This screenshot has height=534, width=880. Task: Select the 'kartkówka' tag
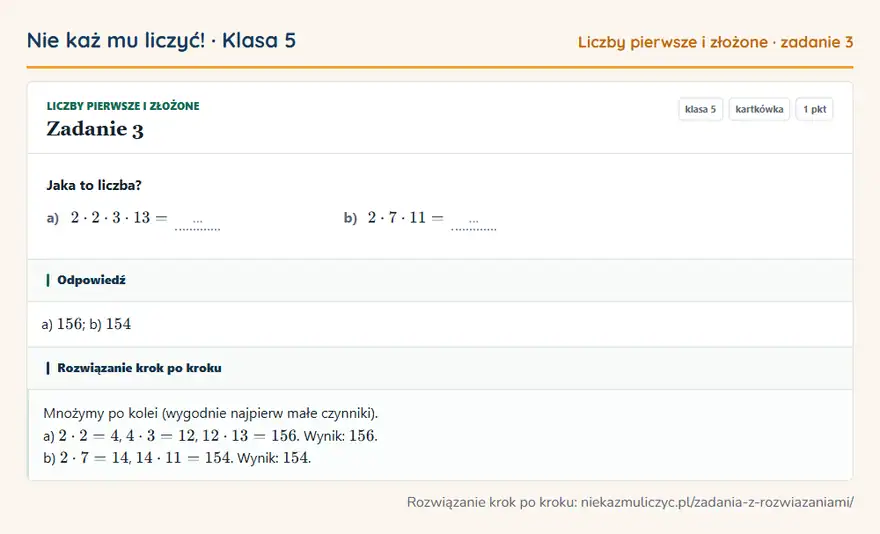click(x=759, y=109)
